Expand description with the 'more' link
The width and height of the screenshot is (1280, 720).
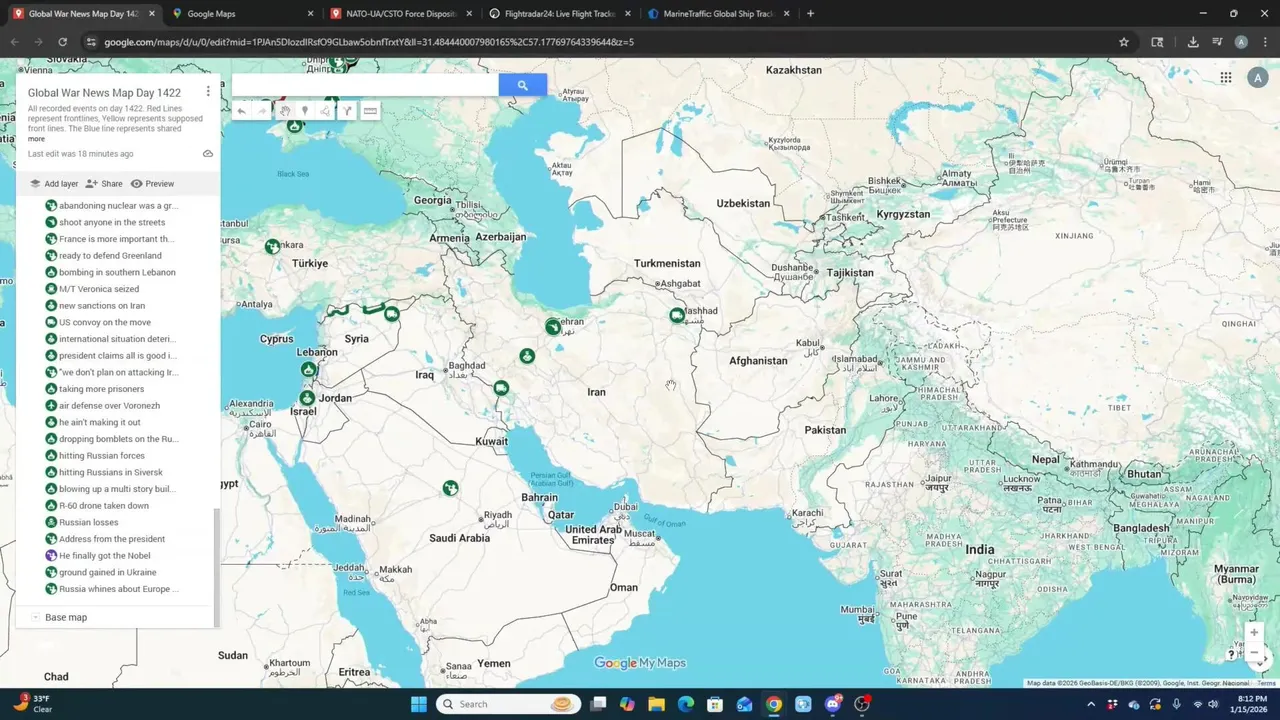[x=36, y=139]
